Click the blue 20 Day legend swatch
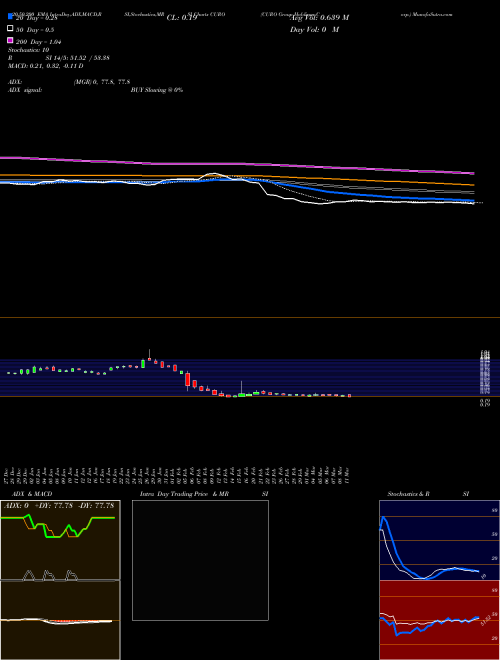Viewport: 500px width, 660px height. 10,16
